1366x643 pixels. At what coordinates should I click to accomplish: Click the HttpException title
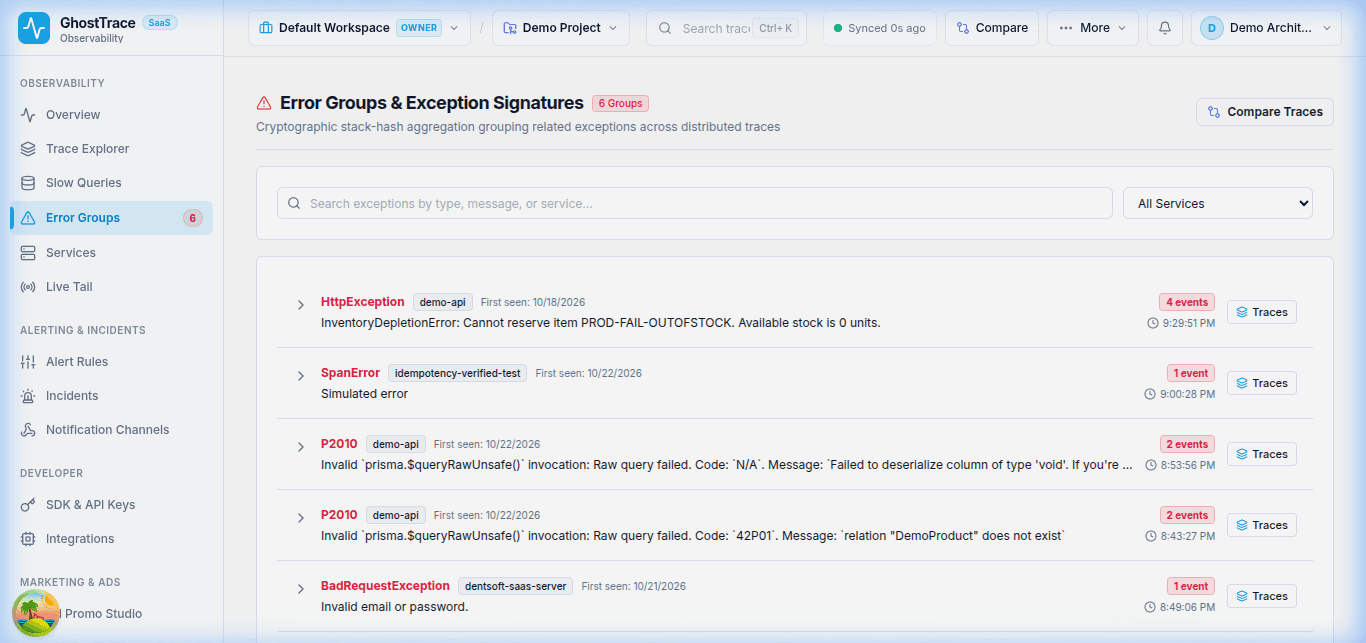pyautogui.click(x=362, y=302)
